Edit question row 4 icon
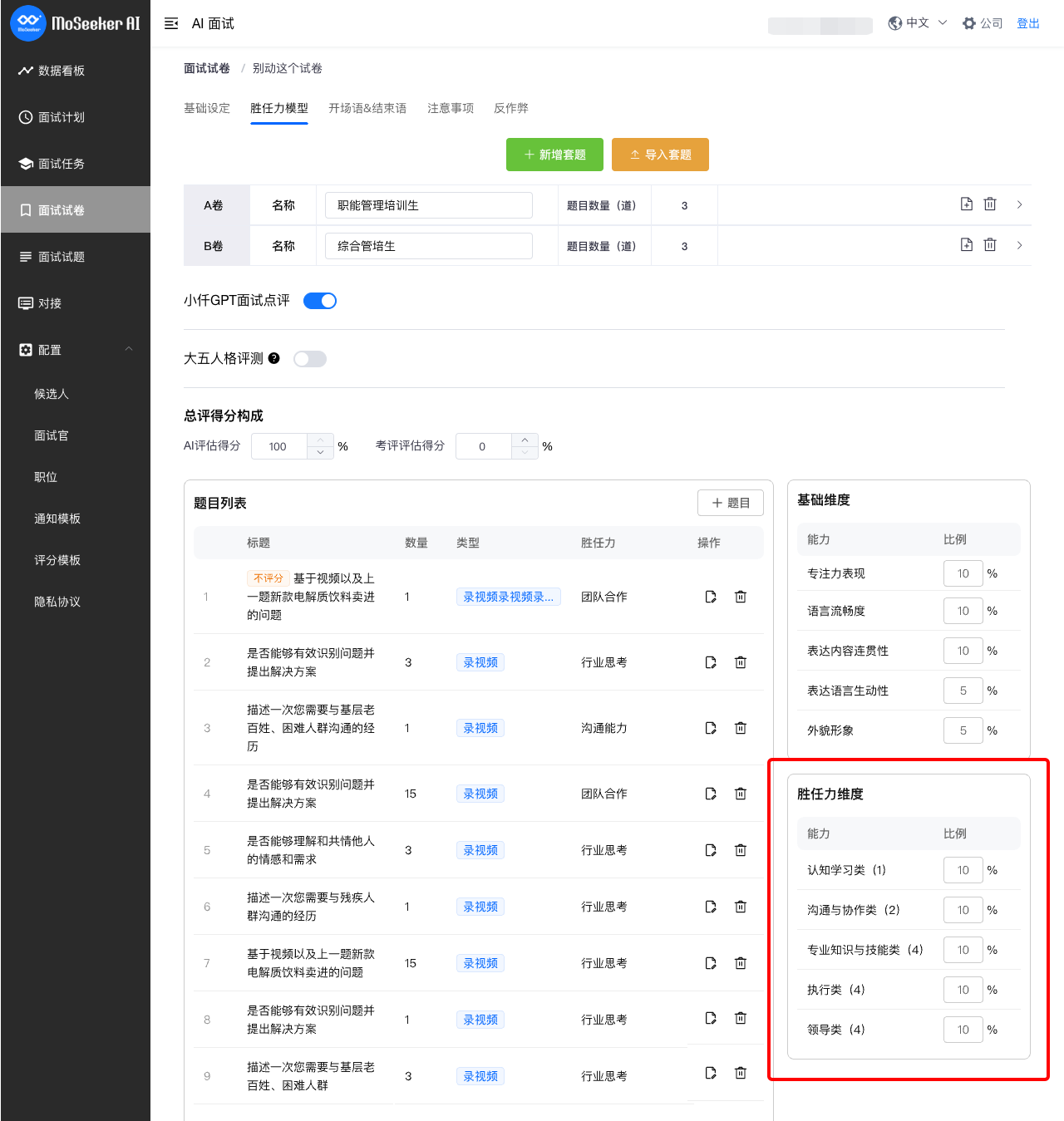The image size is (1064, 1121). 711,794
